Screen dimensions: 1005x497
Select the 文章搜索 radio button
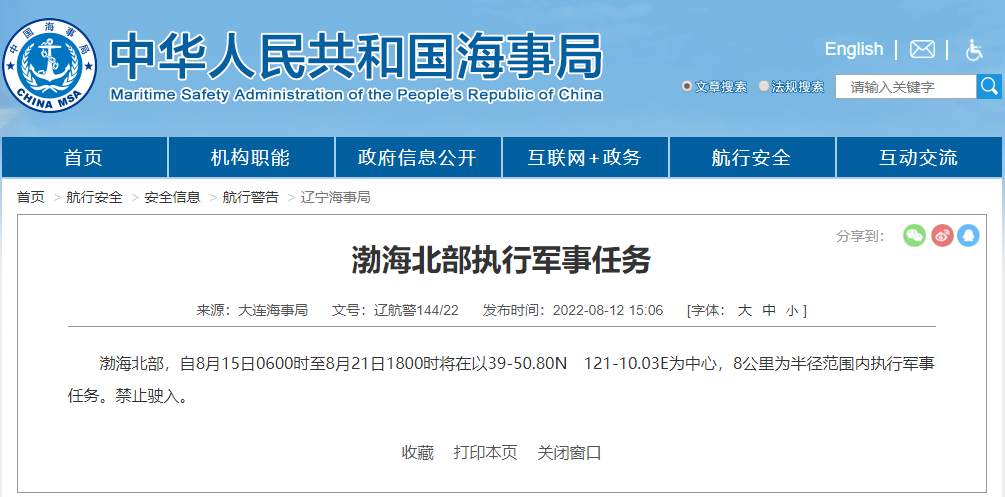tap(686, 87)
